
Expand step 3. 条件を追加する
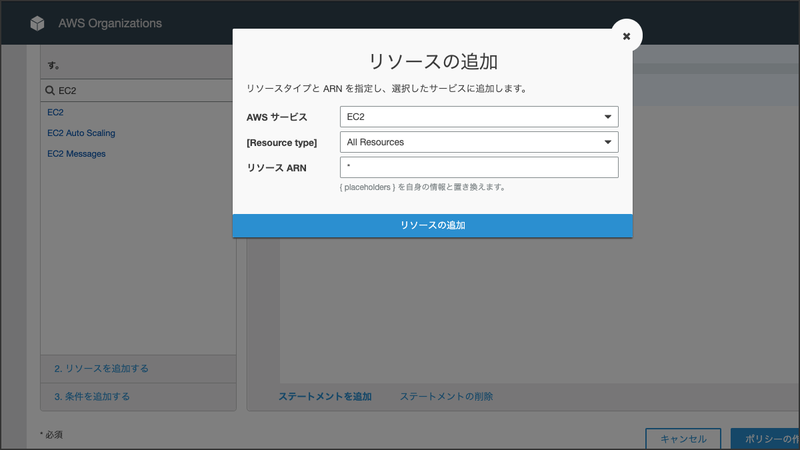(x=138, y=396)
